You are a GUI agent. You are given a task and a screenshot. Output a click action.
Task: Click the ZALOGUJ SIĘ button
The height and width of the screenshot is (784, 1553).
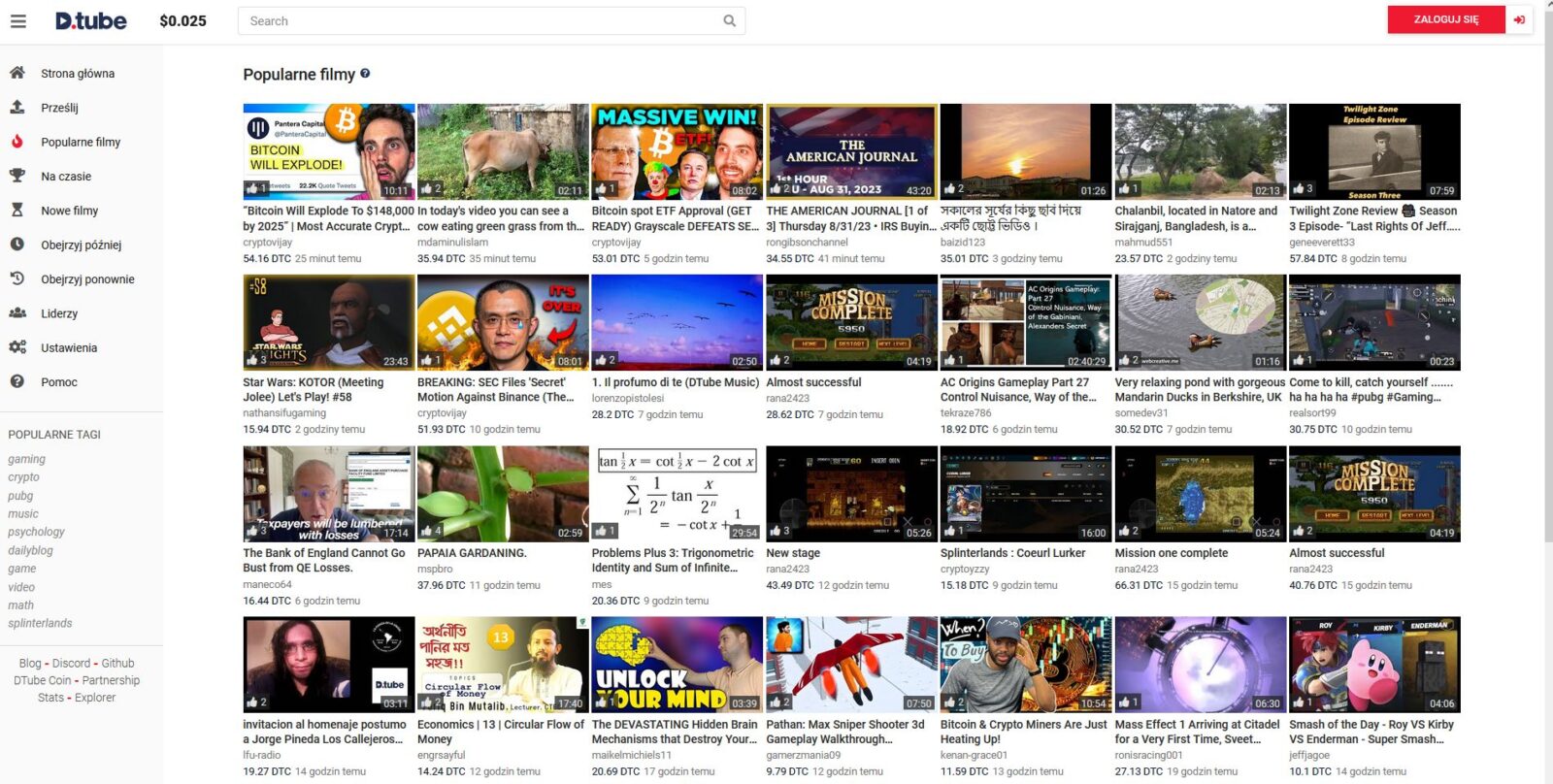(1446, 19)
